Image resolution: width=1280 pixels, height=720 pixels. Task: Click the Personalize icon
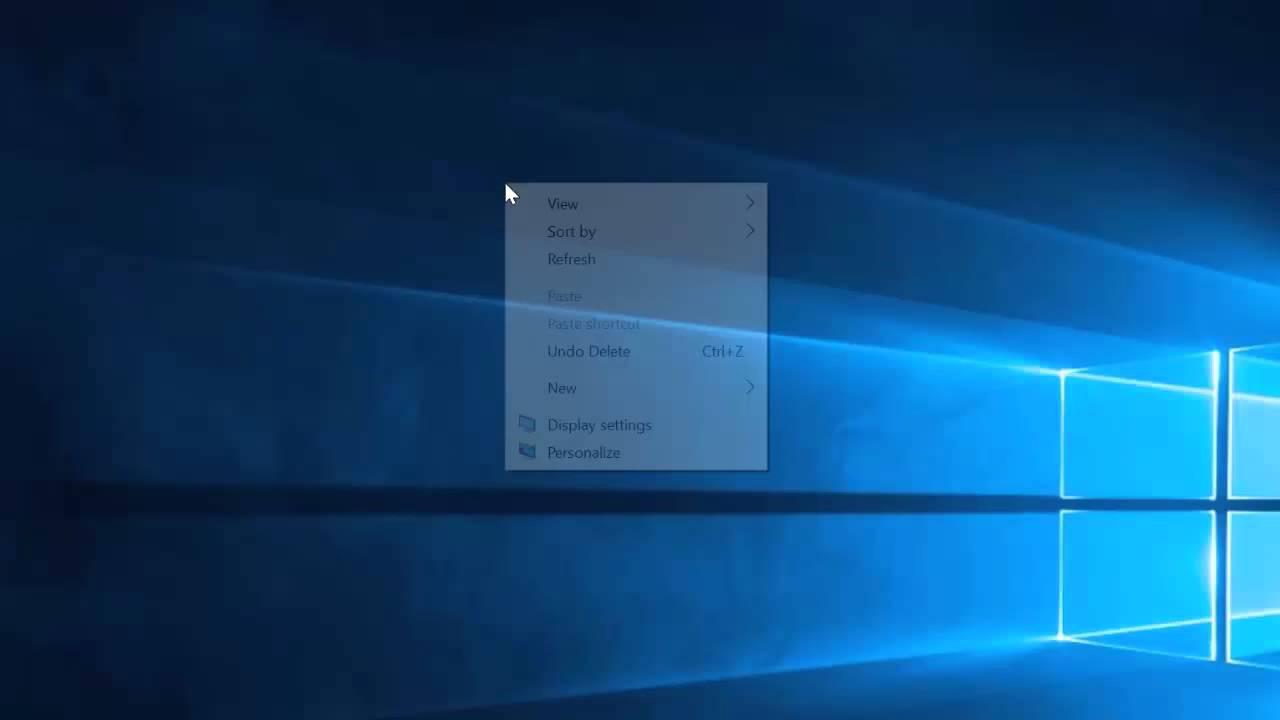527,452
